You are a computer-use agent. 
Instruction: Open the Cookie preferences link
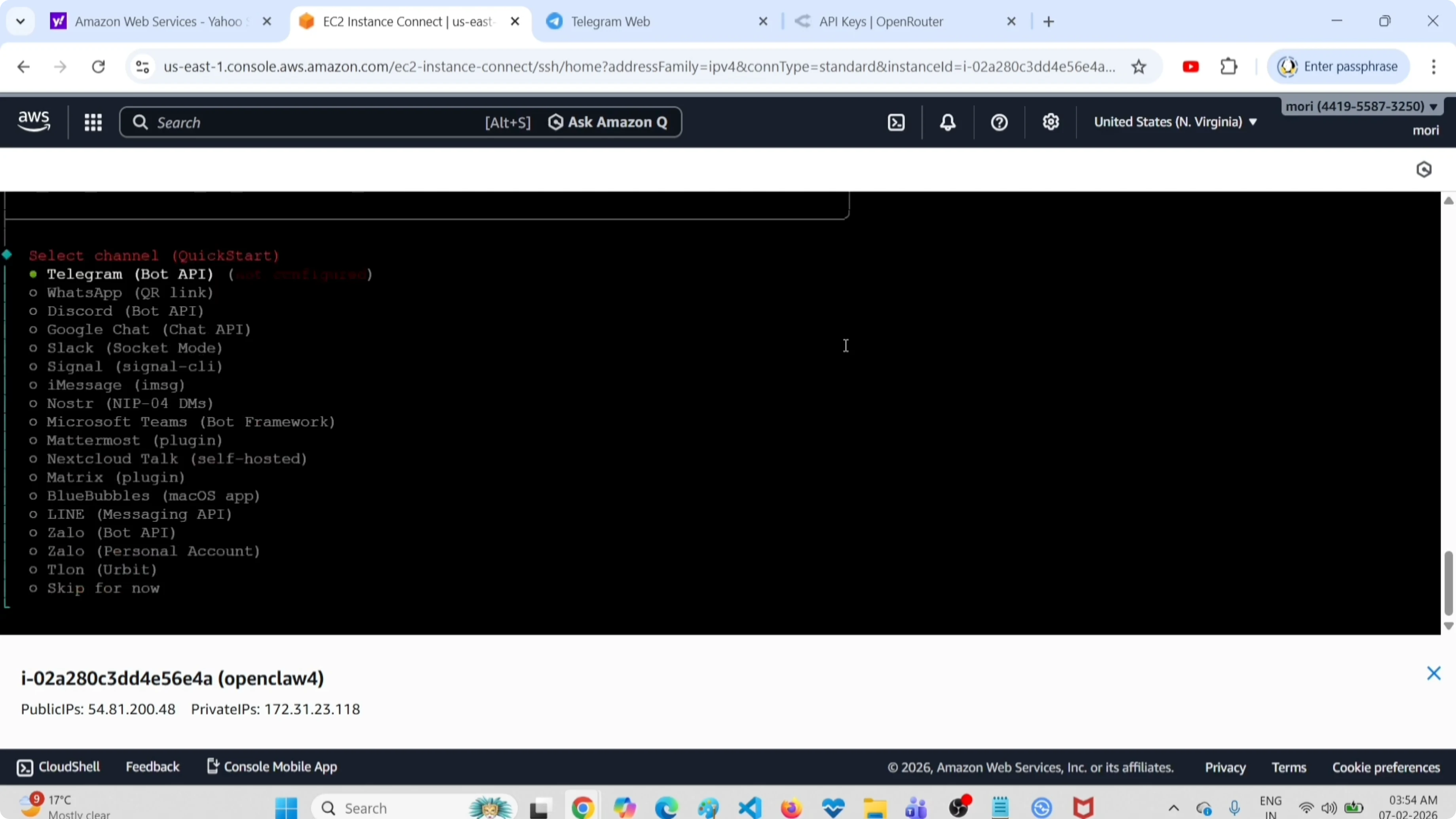(x=1386, y=767)
